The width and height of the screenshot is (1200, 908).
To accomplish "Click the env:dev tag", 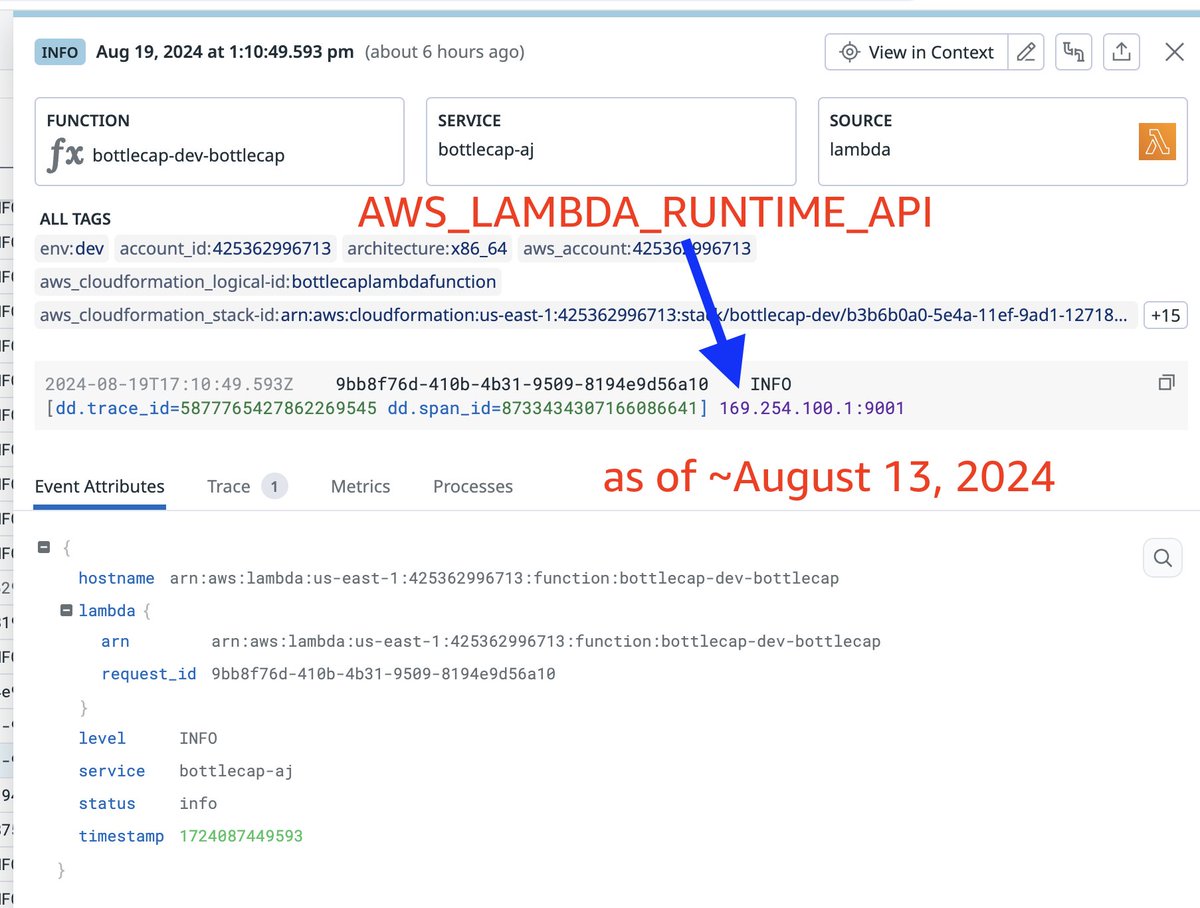I will point(72,249).
